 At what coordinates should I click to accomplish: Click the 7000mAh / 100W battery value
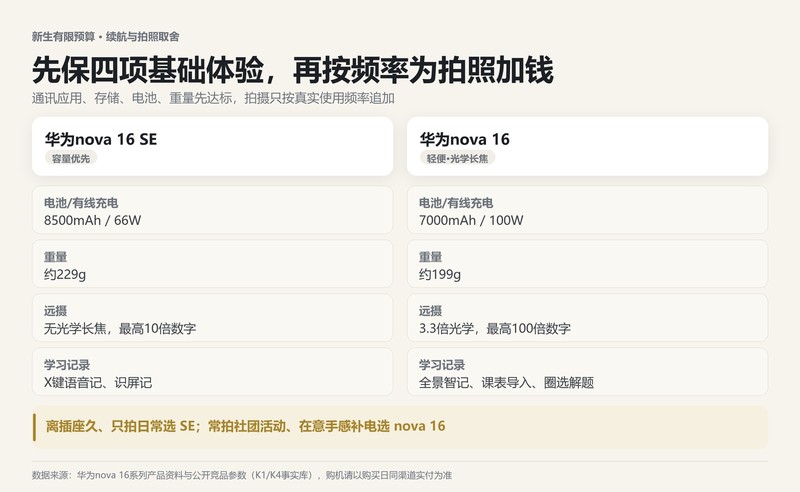(471, 220)
